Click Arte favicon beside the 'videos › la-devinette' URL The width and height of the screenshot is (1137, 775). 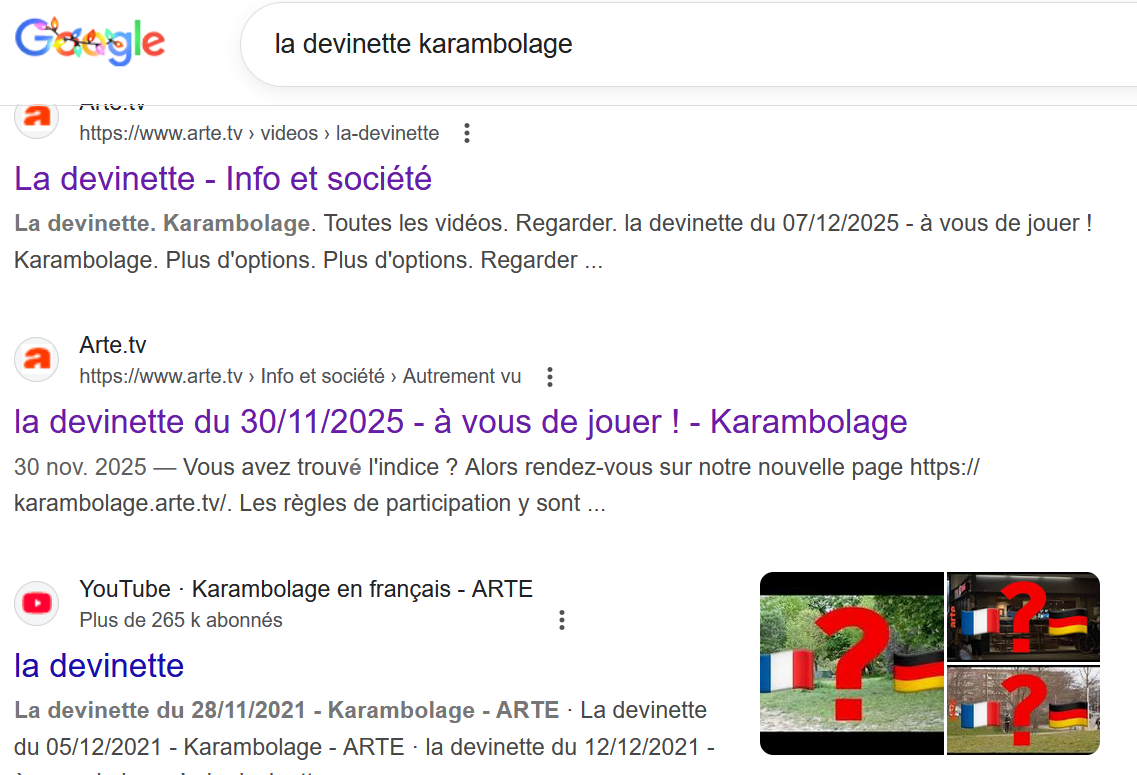pyautogui.click(x=37, y=117)
